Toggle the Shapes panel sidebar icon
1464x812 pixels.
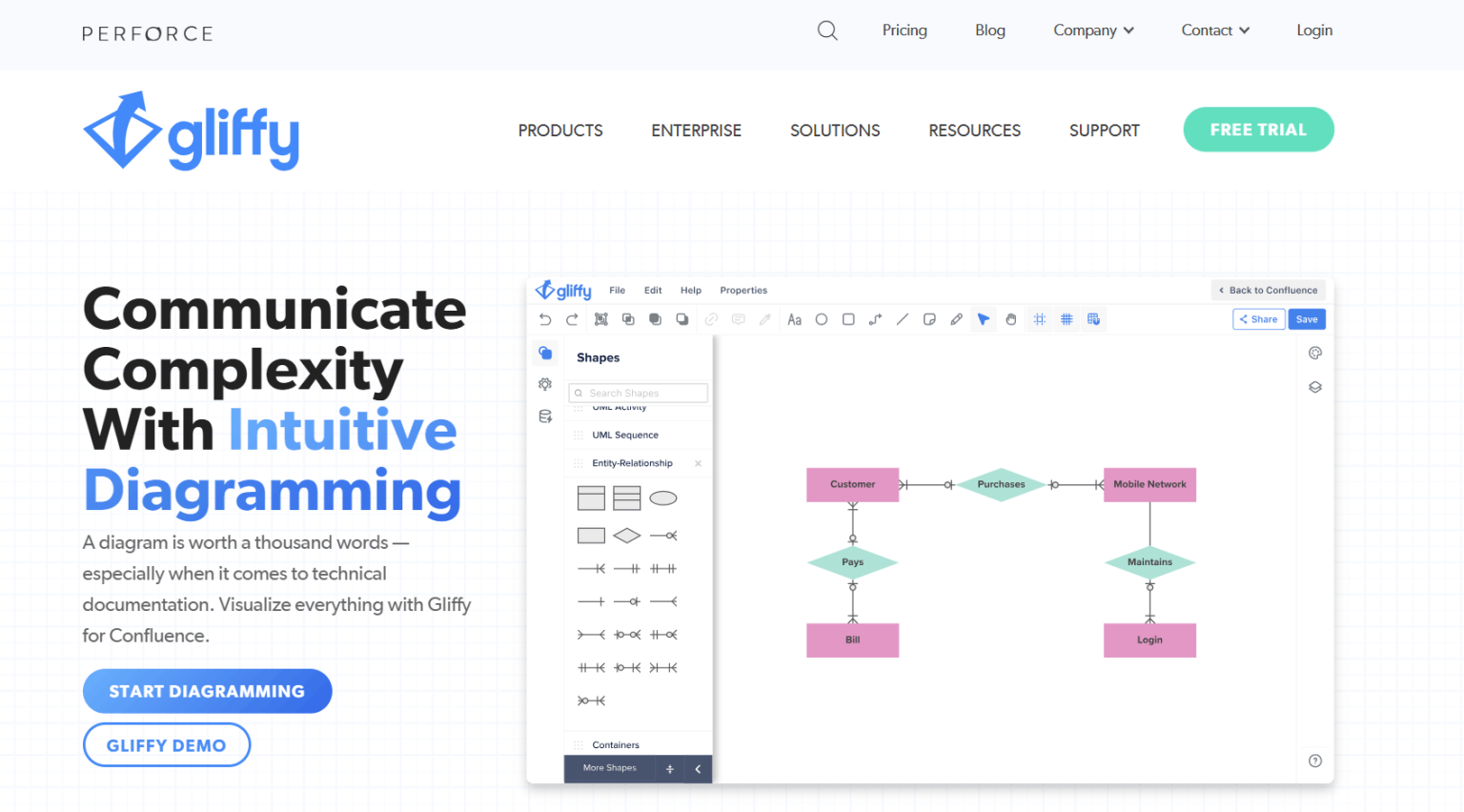(544, 353)
